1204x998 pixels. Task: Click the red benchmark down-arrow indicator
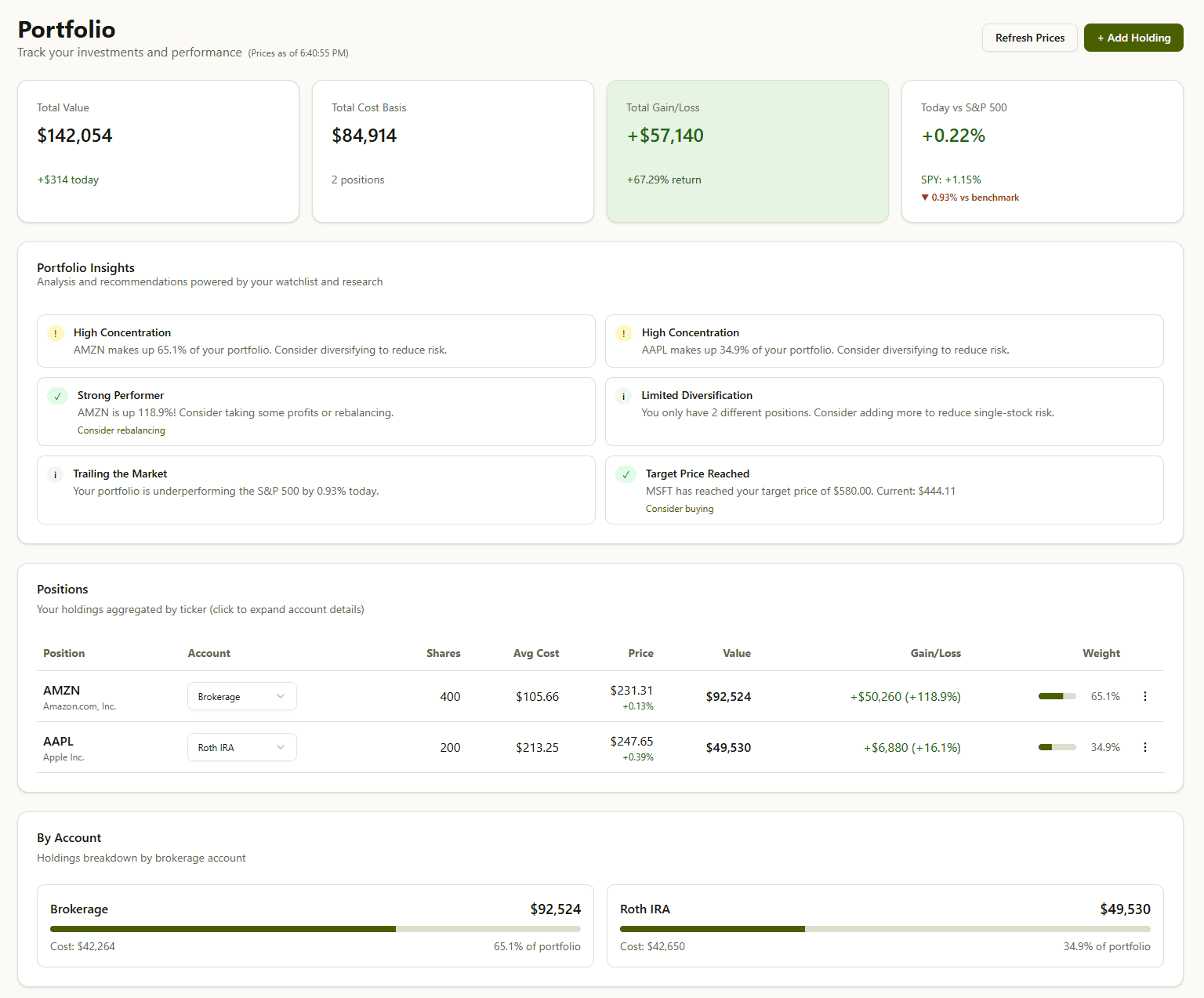coord(927,197)
